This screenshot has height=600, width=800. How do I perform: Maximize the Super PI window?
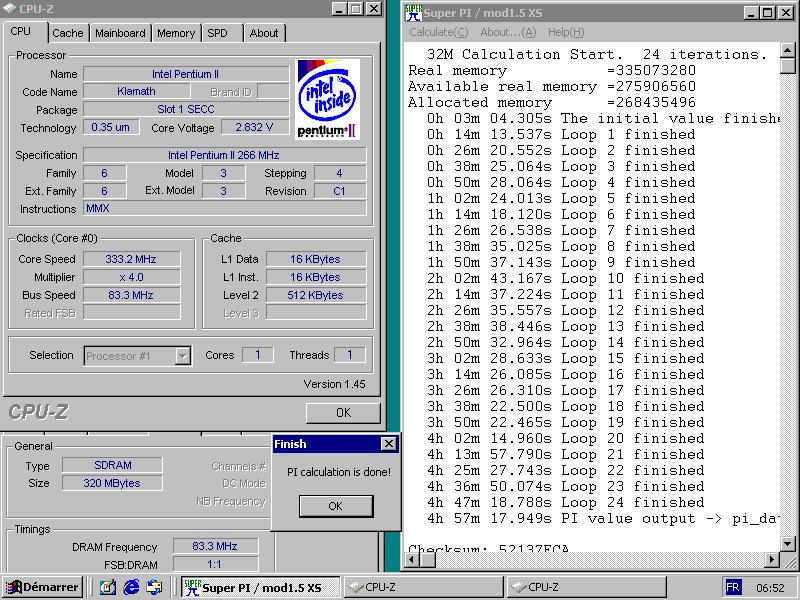(x=767, y=13)
